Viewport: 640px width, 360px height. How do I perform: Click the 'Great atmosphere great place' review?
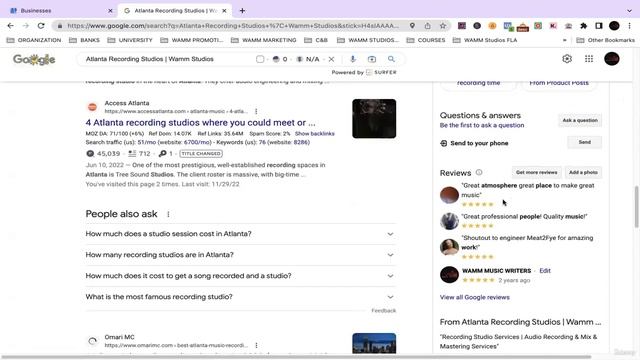tap(528, 190)
